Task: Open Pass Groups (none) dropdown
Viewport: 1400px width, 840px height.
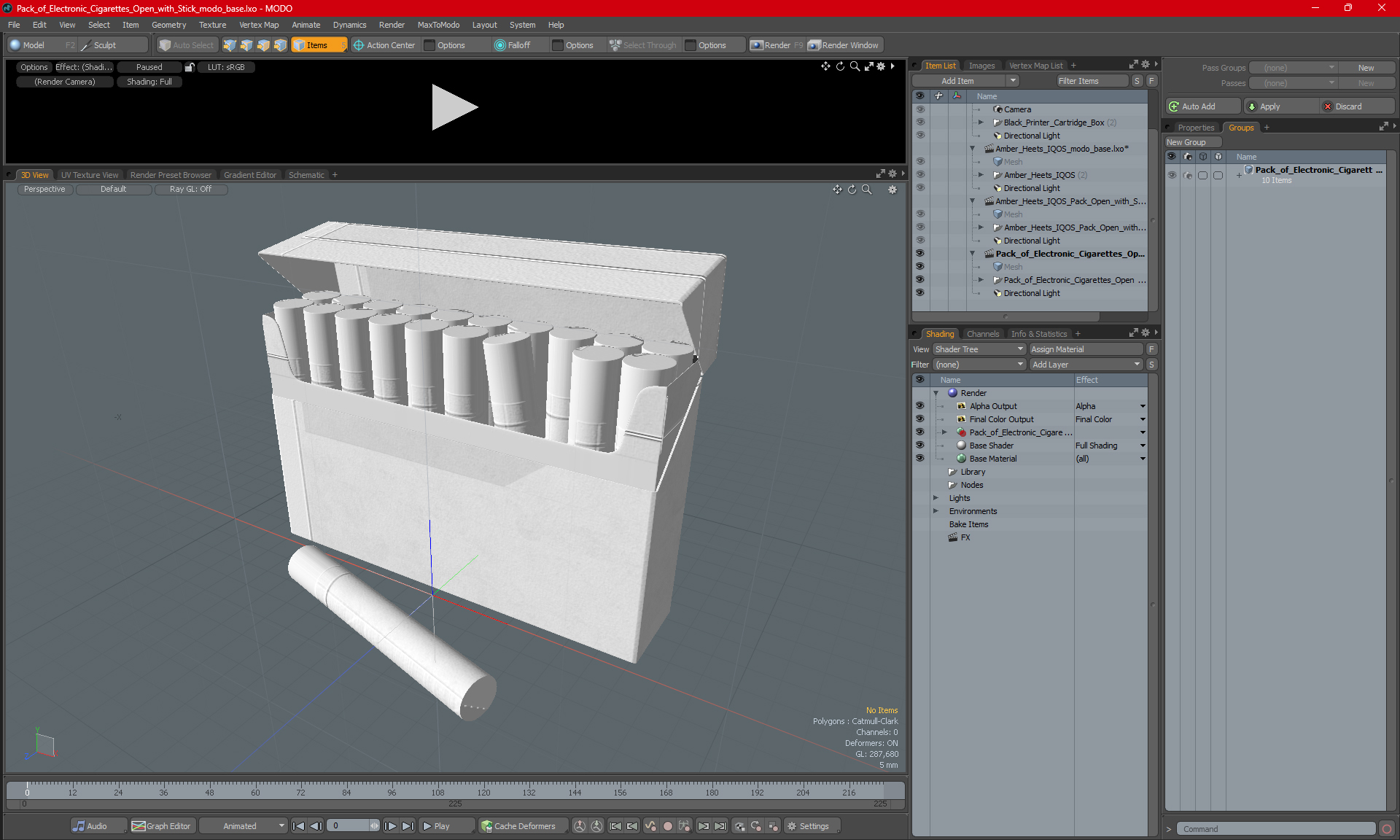Action: pyautogui.click(x=1293, y=68)
